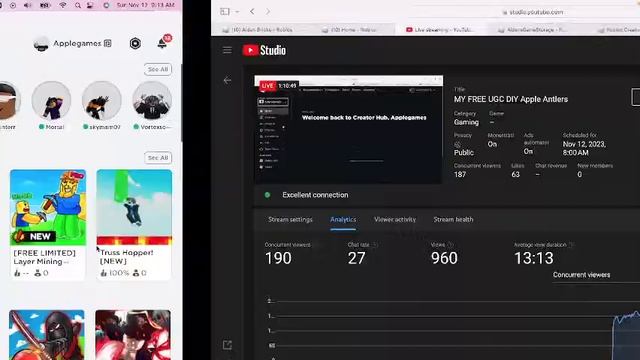Click the live stream preview video
Screen dimensions: 640x360
coord(349,129)
